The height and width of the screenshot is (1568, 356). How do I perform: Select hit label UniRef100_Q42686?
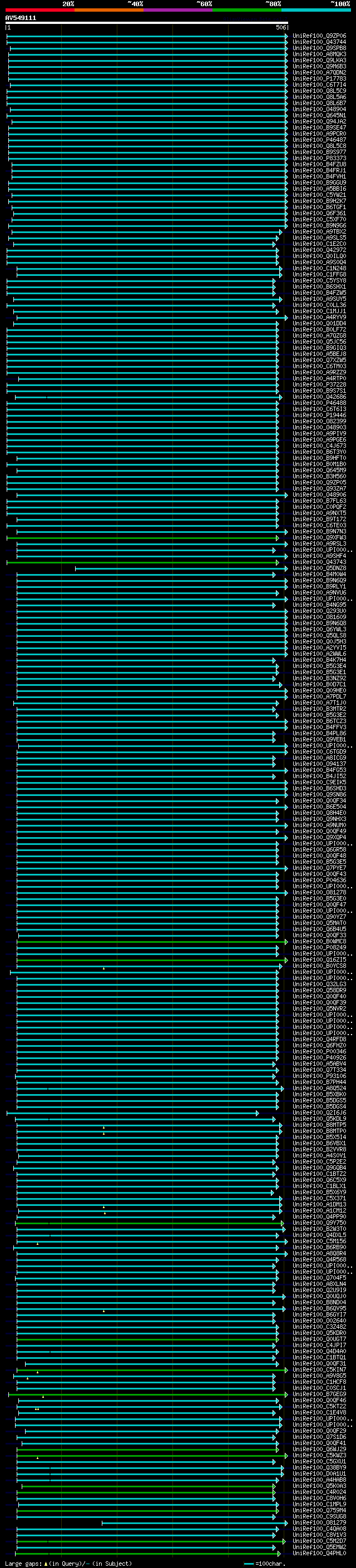(x=319, y=397)
